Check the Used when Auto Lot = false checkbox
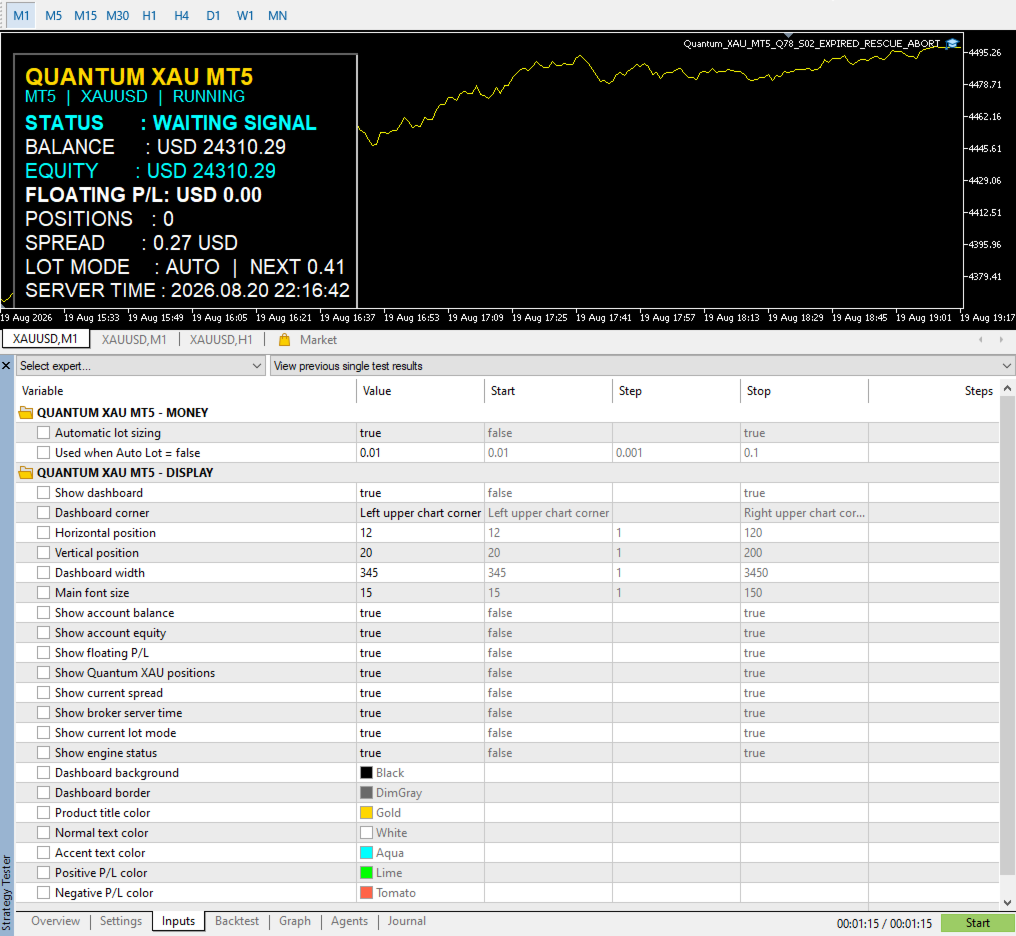This screenshot has height=936, width=1016. pos(43,453)
